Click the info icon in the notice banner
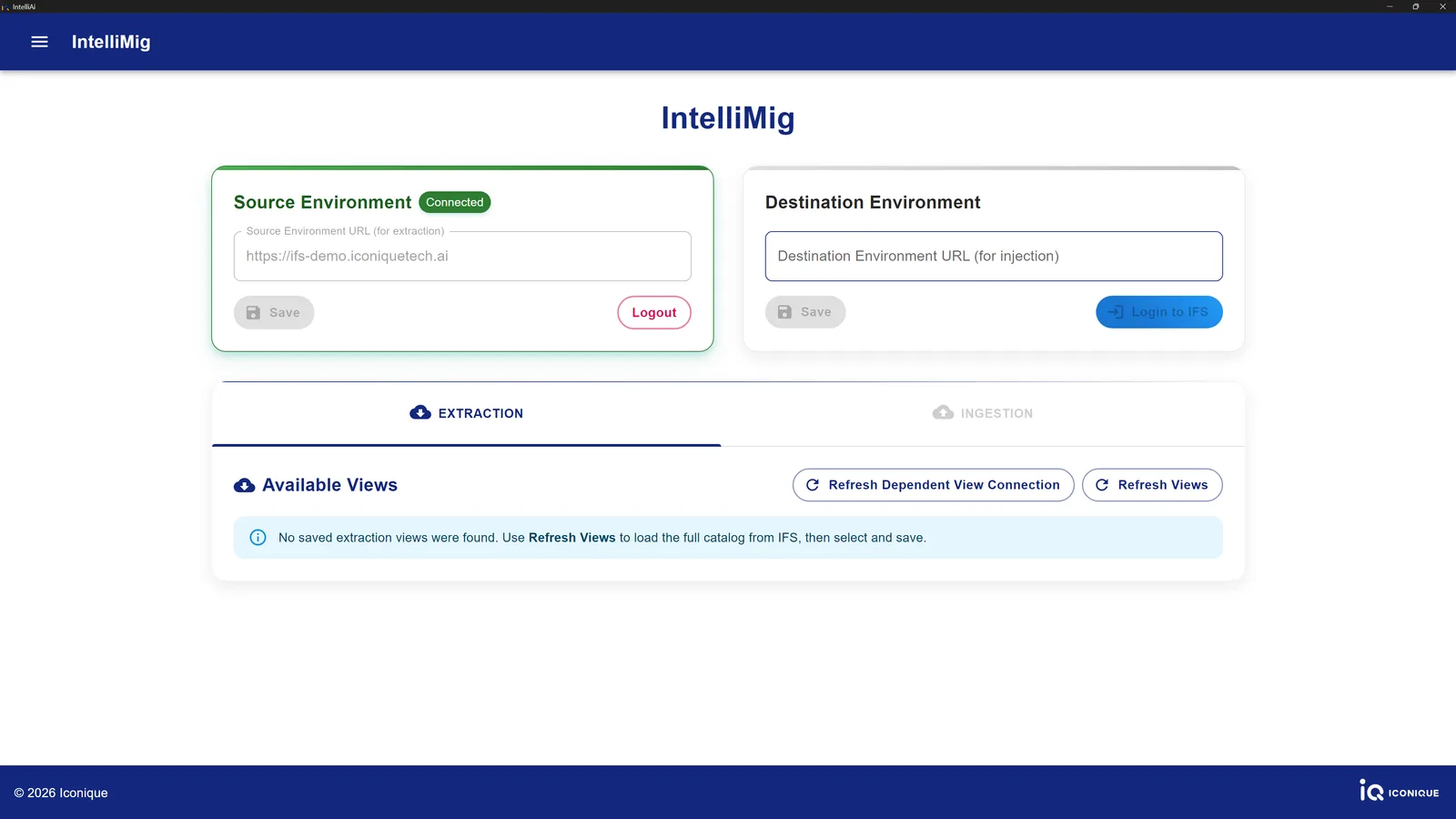Viewport: 1456px width, 819px height. [258, 538]
